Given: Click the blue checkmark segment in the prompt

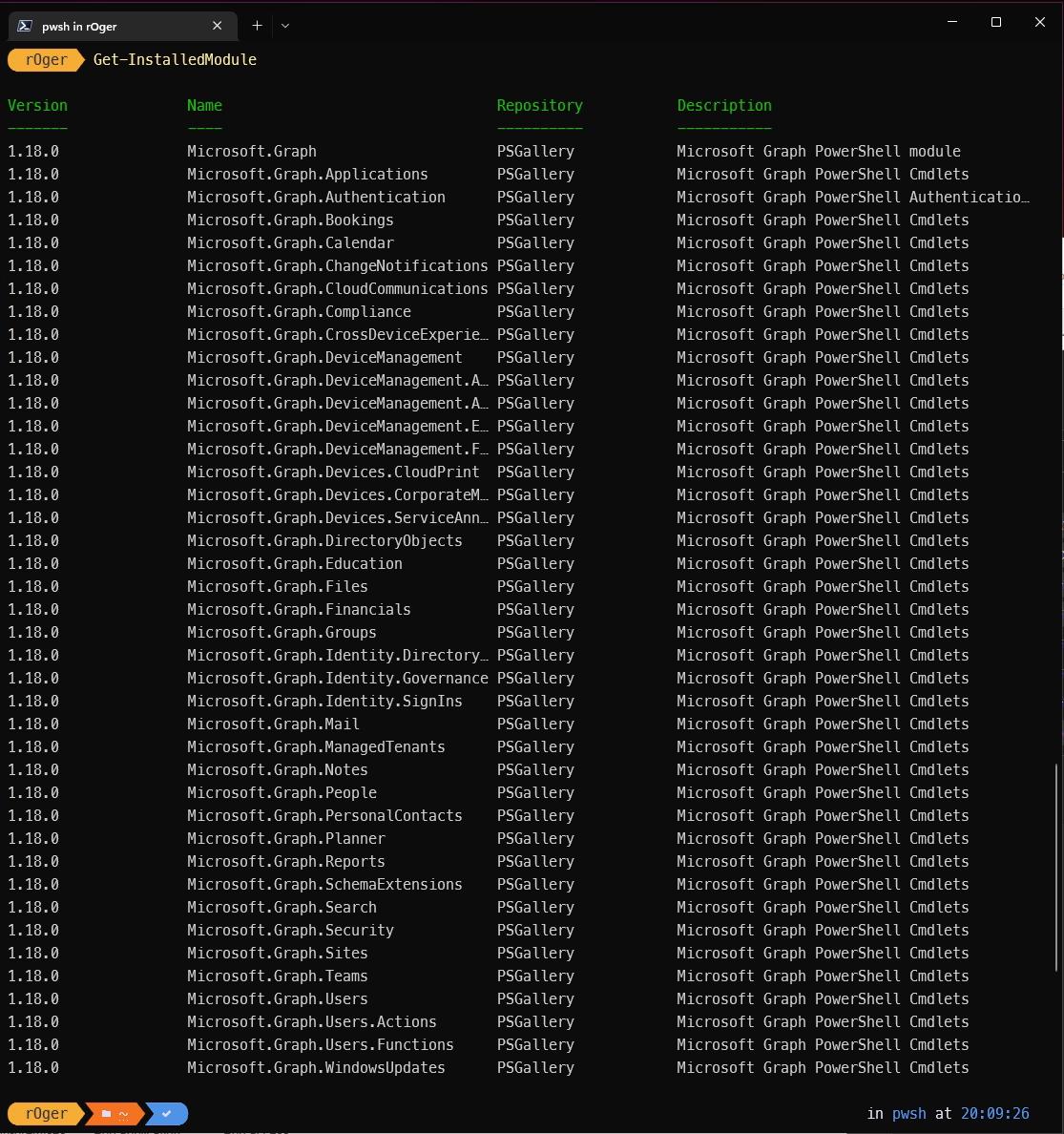Looking at the screenshot, I should pos(164,1113).
